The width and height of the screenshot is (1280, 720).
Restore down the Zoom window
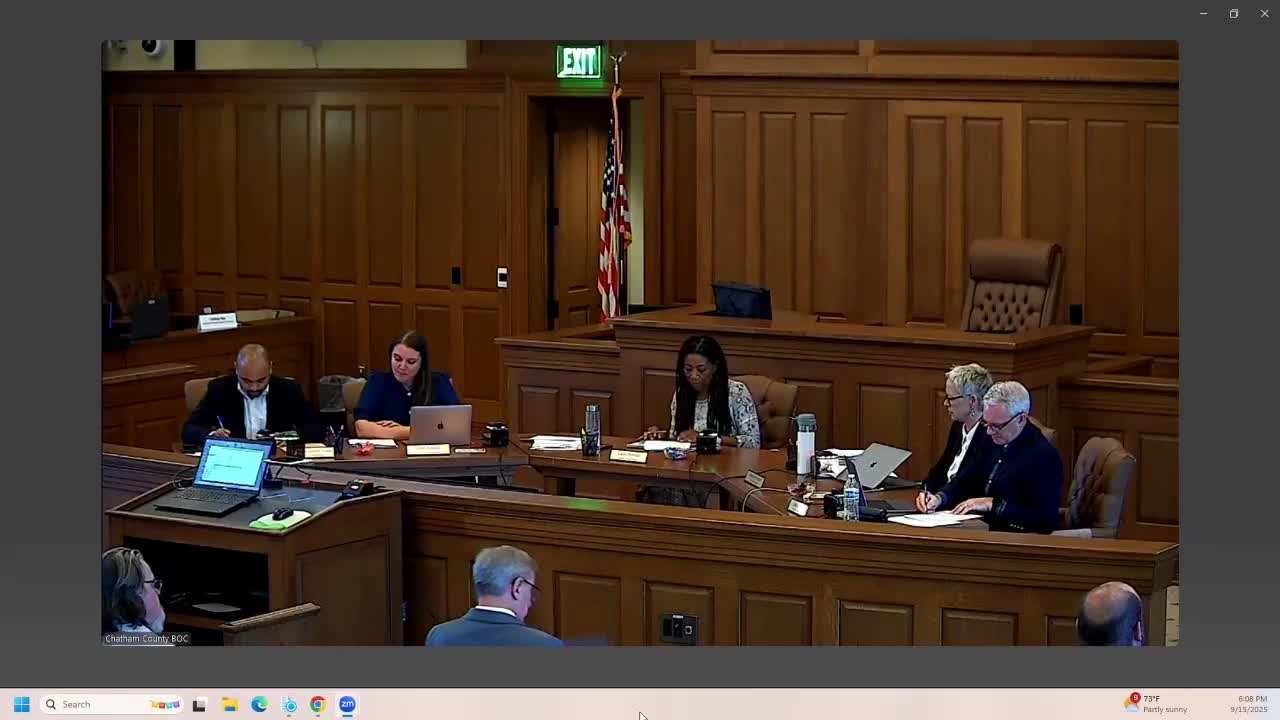[x=1234, y=14]
